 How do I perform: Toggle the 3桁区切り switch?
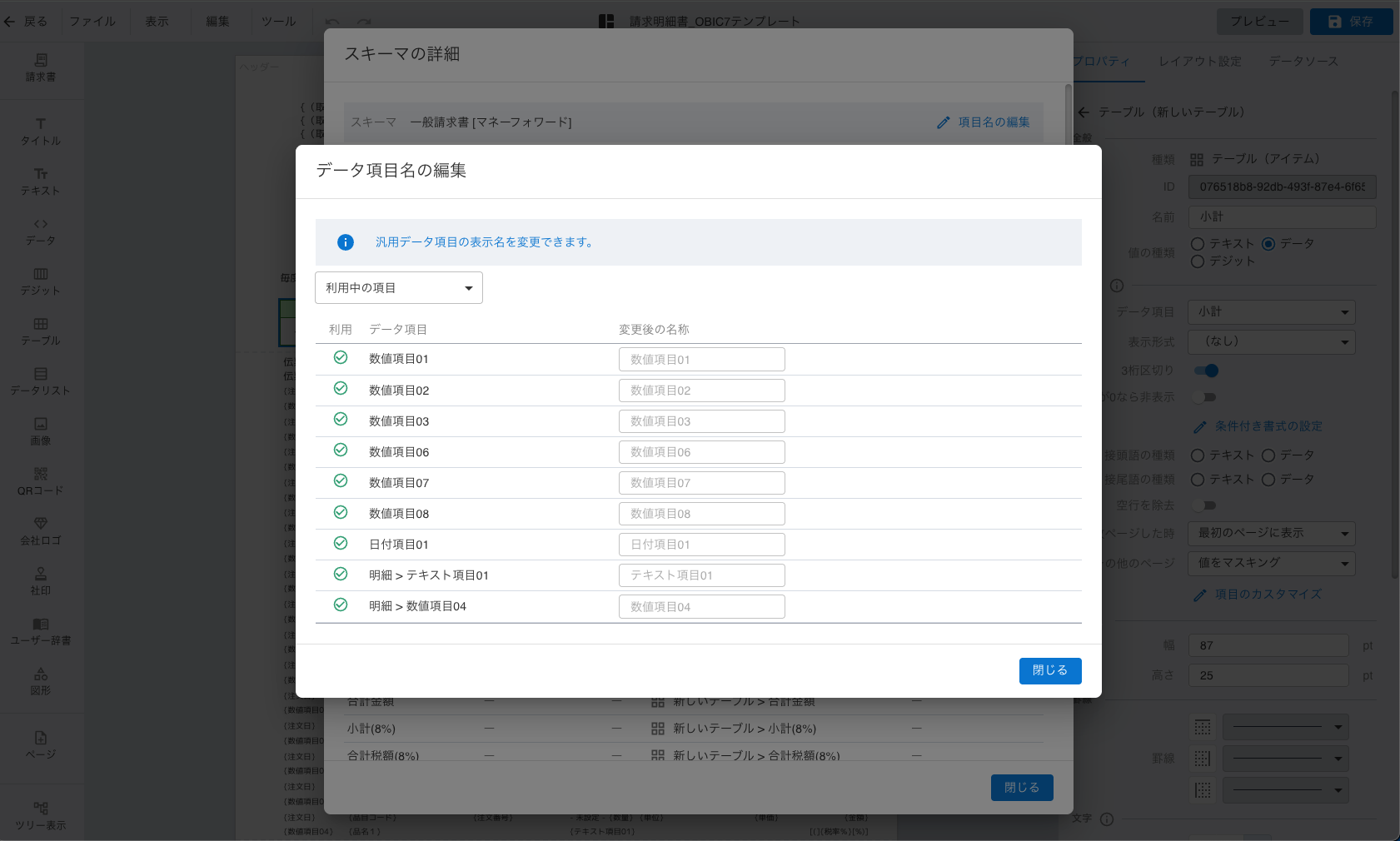point(1206,371)
